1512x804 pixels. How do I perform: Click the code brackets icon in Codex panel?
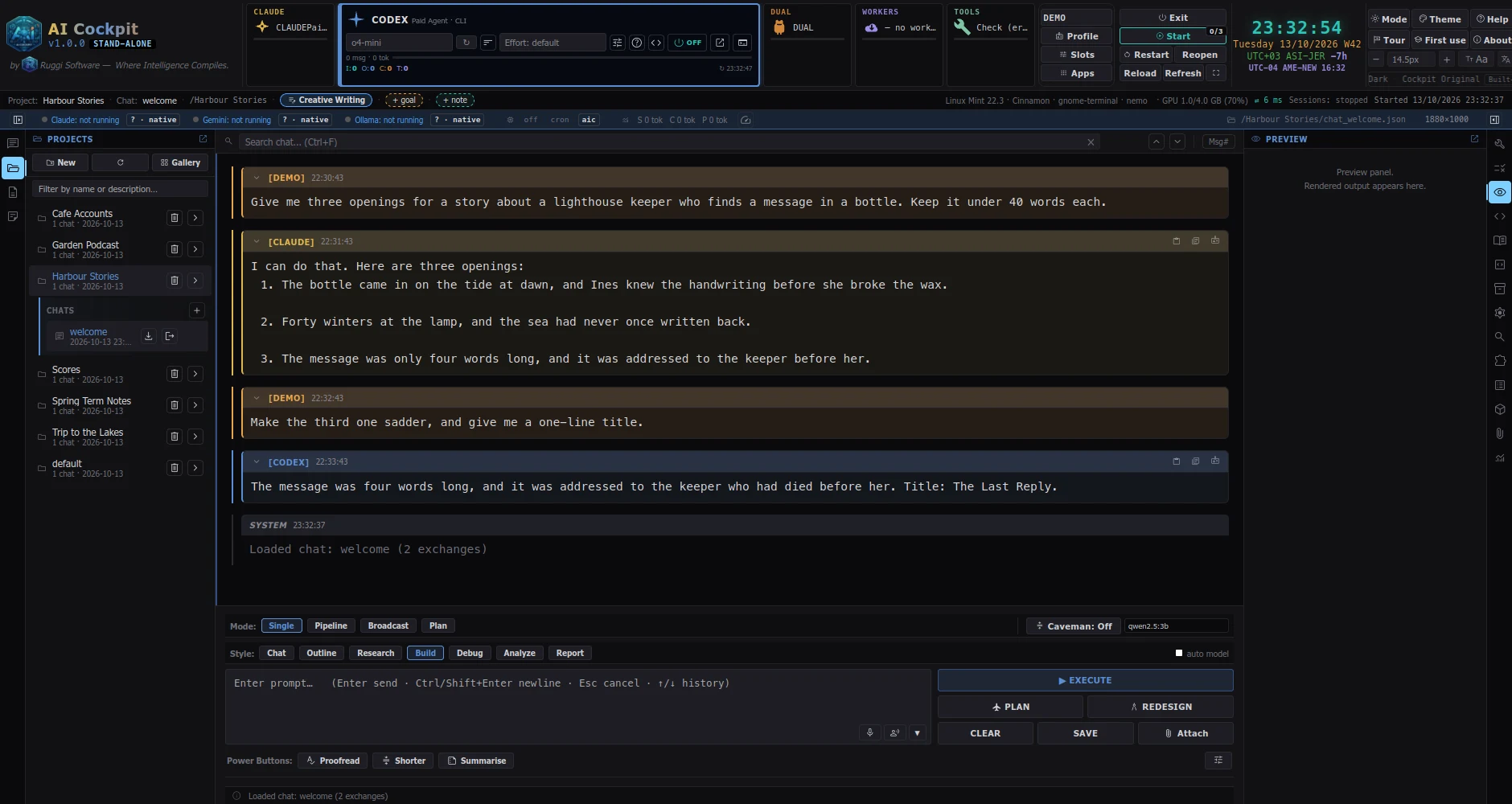click(656, 43)
